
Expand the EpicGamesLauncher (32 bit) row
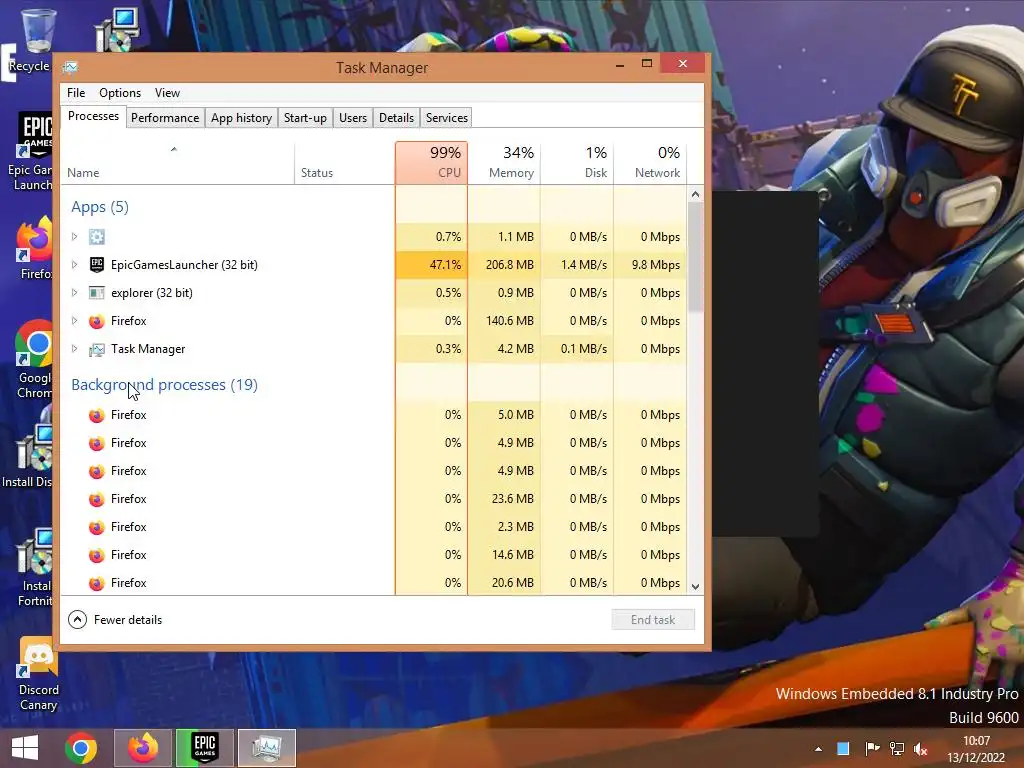point(74,264)
